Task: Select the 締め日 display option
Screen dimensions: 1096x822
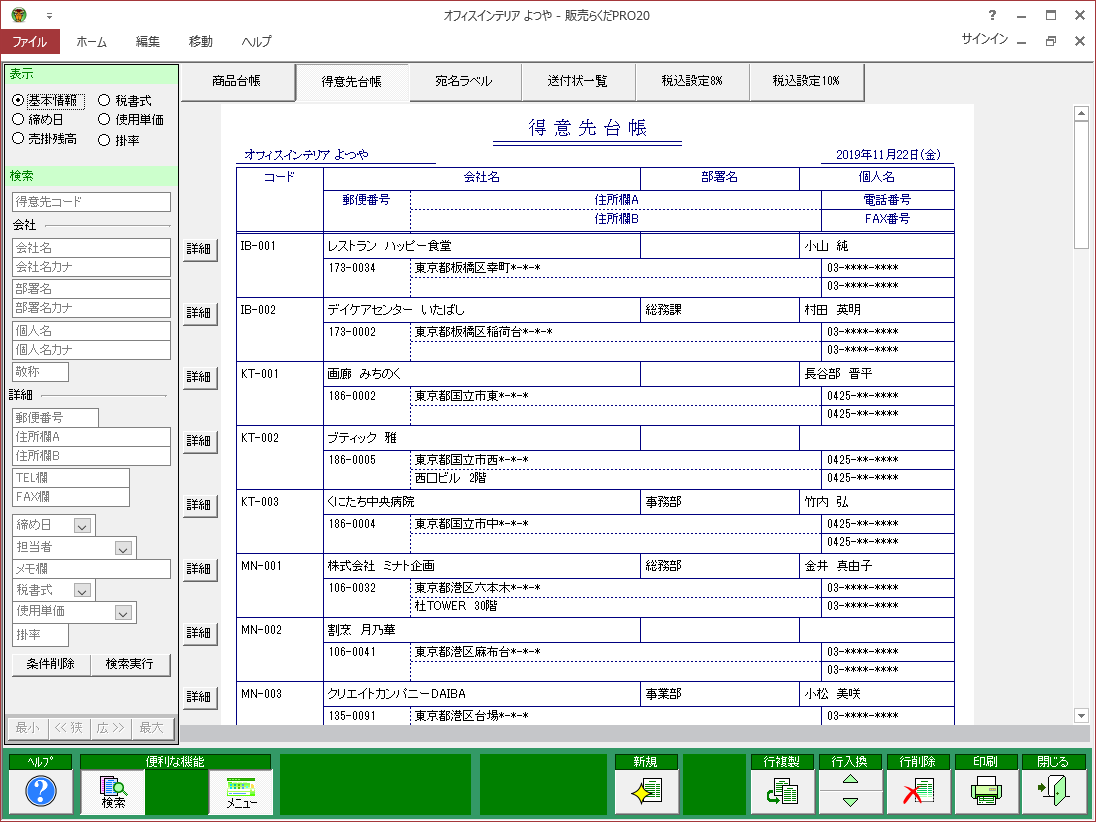Action: coord(18,120)
